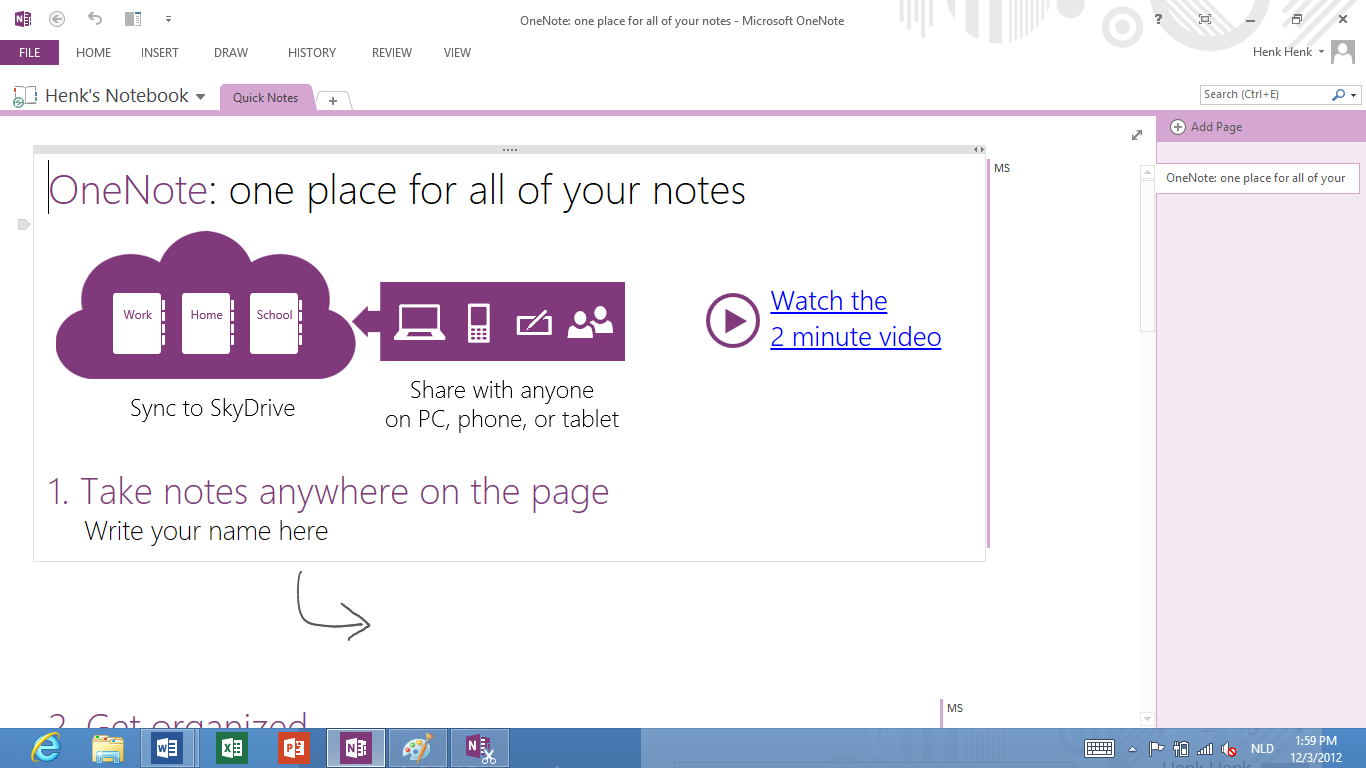1366x768 pixels.
Task: Click page scrollbar down arrow
Action: click(1148, 718)
